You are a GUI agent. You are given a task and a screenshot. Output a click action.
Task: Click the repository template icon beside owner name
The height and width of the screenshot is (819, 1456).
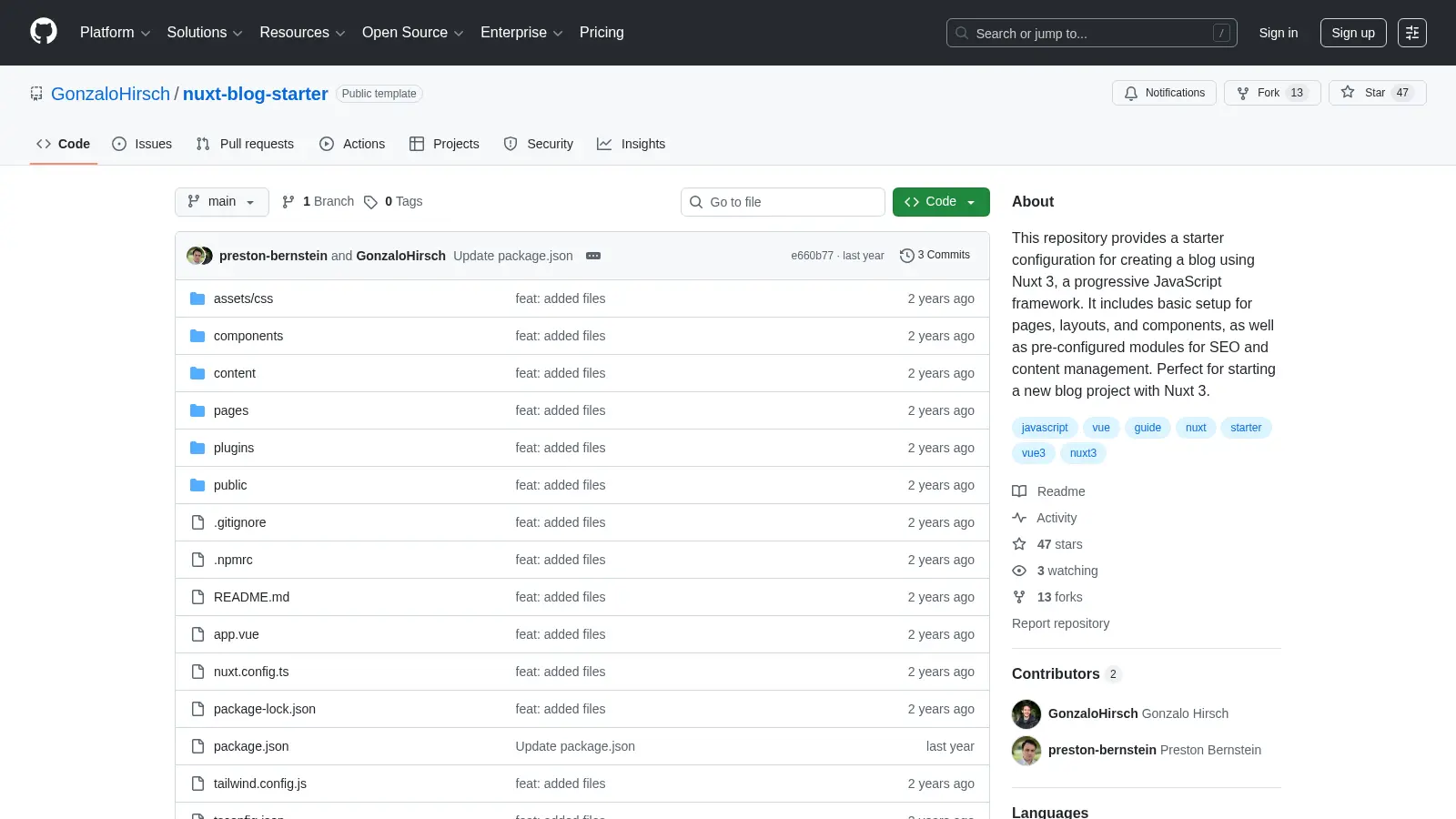click(36, 94)
